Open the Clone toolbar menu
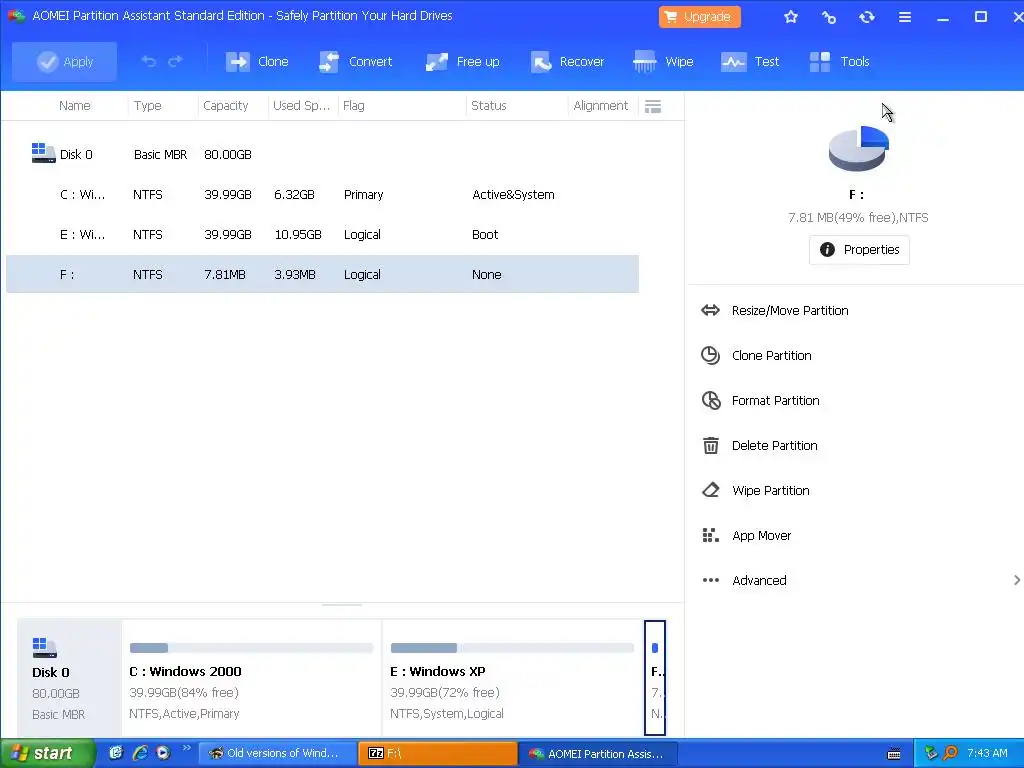The width and height of the screenshot is (1024, 768). 257,61
